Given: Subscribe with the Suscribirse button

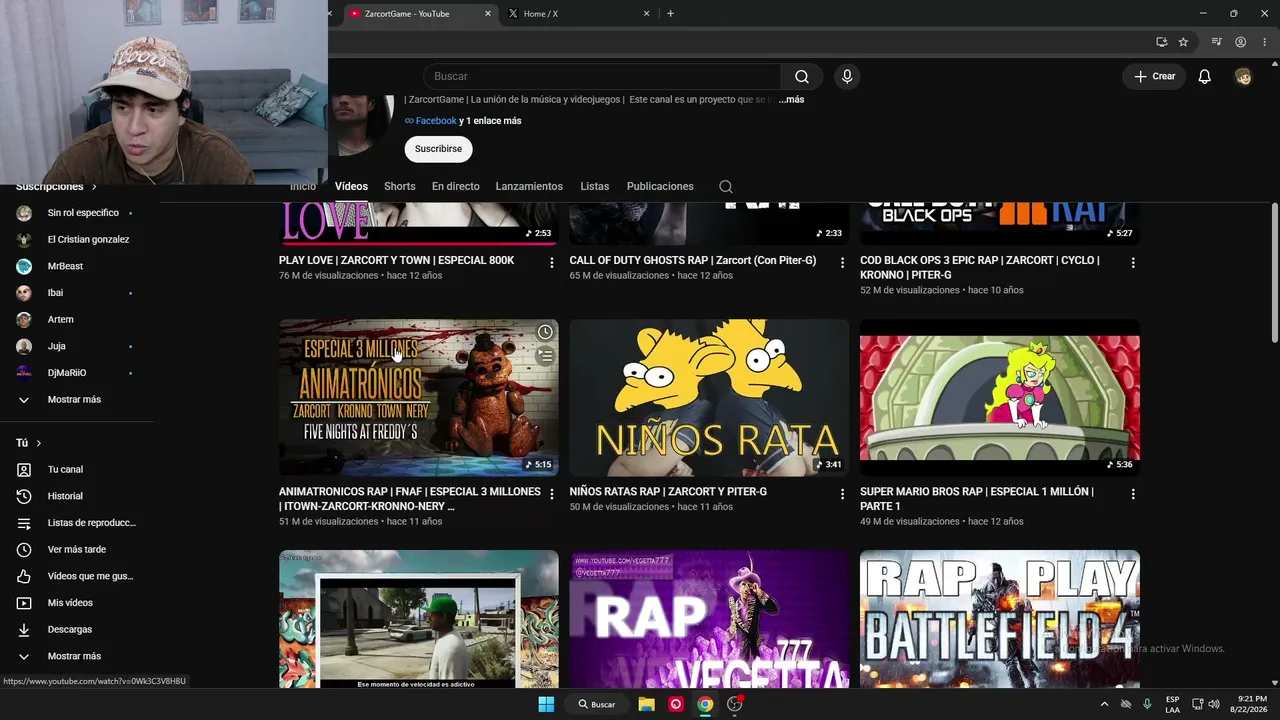Looking at the screenshot, I should tap(438, 149).
